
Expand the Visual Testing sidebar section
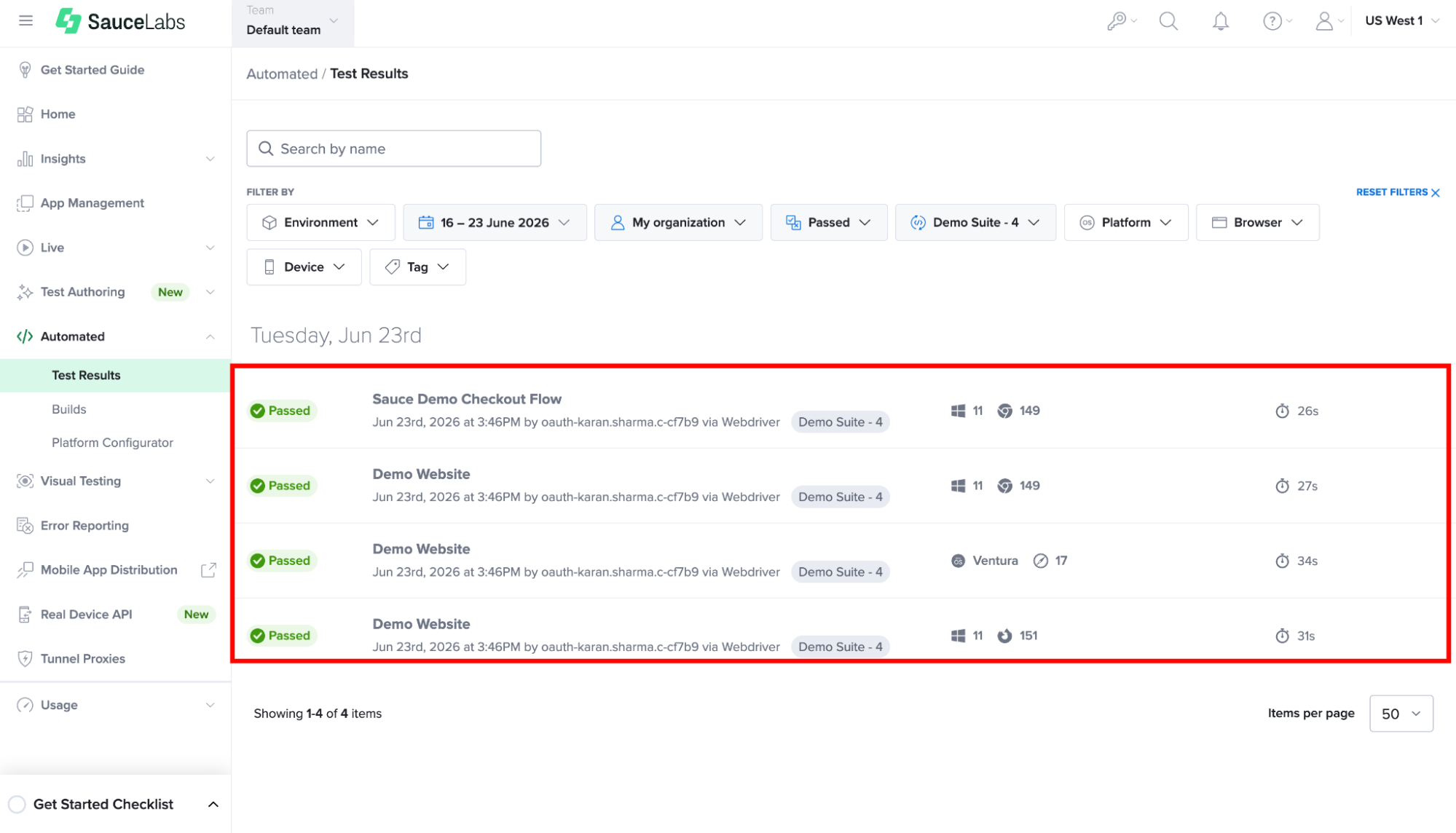point(210,481)
